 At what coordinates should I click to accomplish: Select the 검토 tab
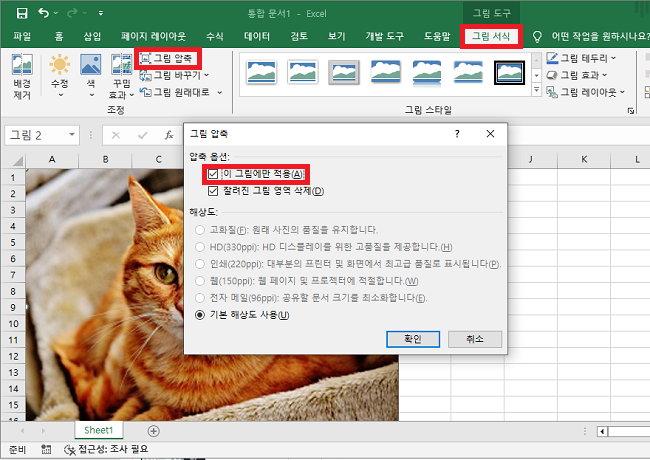[299, 36]
